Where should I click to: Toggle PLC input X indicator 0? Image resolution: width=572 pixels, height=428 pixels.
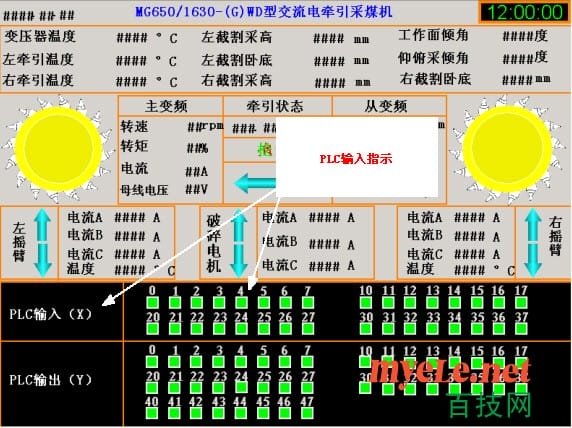[x=152, y=302]
